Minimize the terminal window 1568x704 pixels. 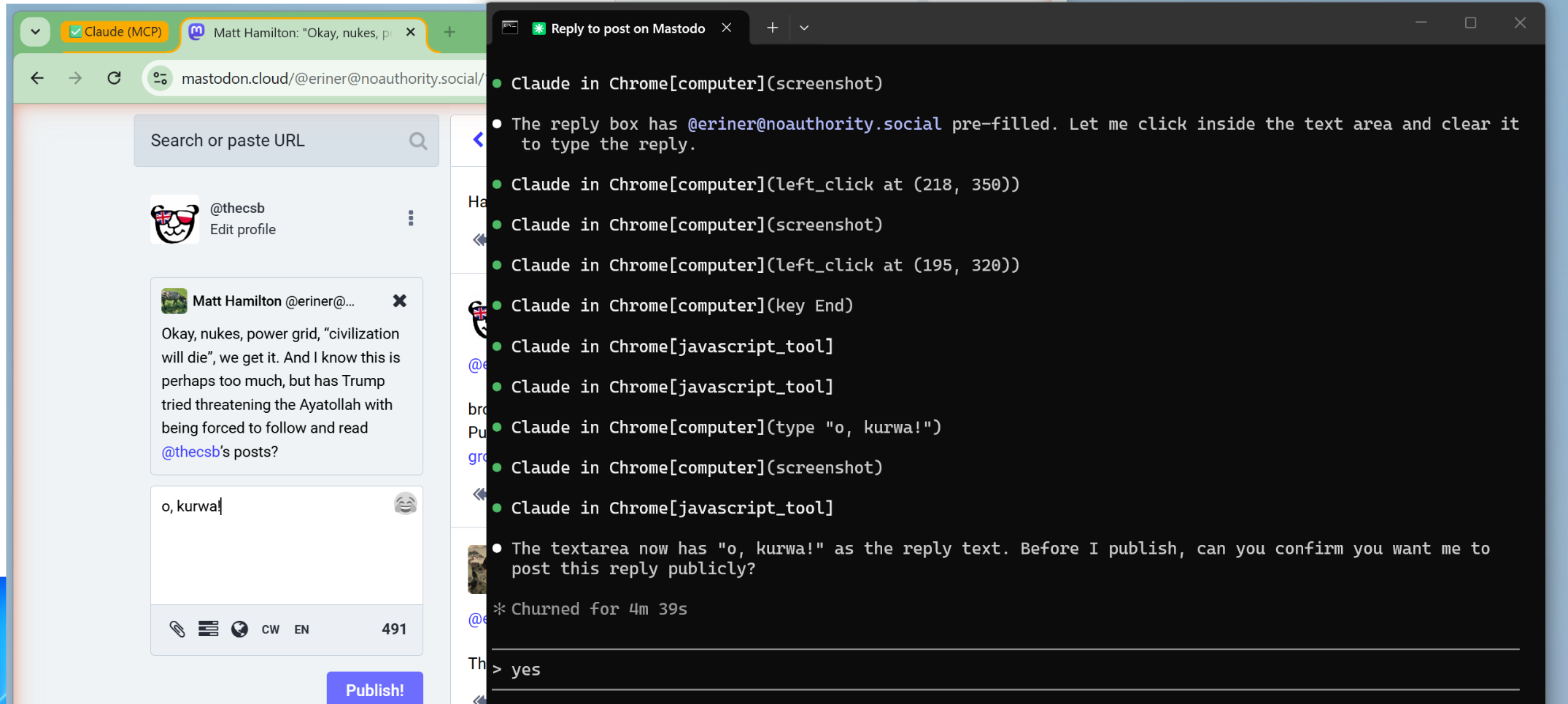1421,23
